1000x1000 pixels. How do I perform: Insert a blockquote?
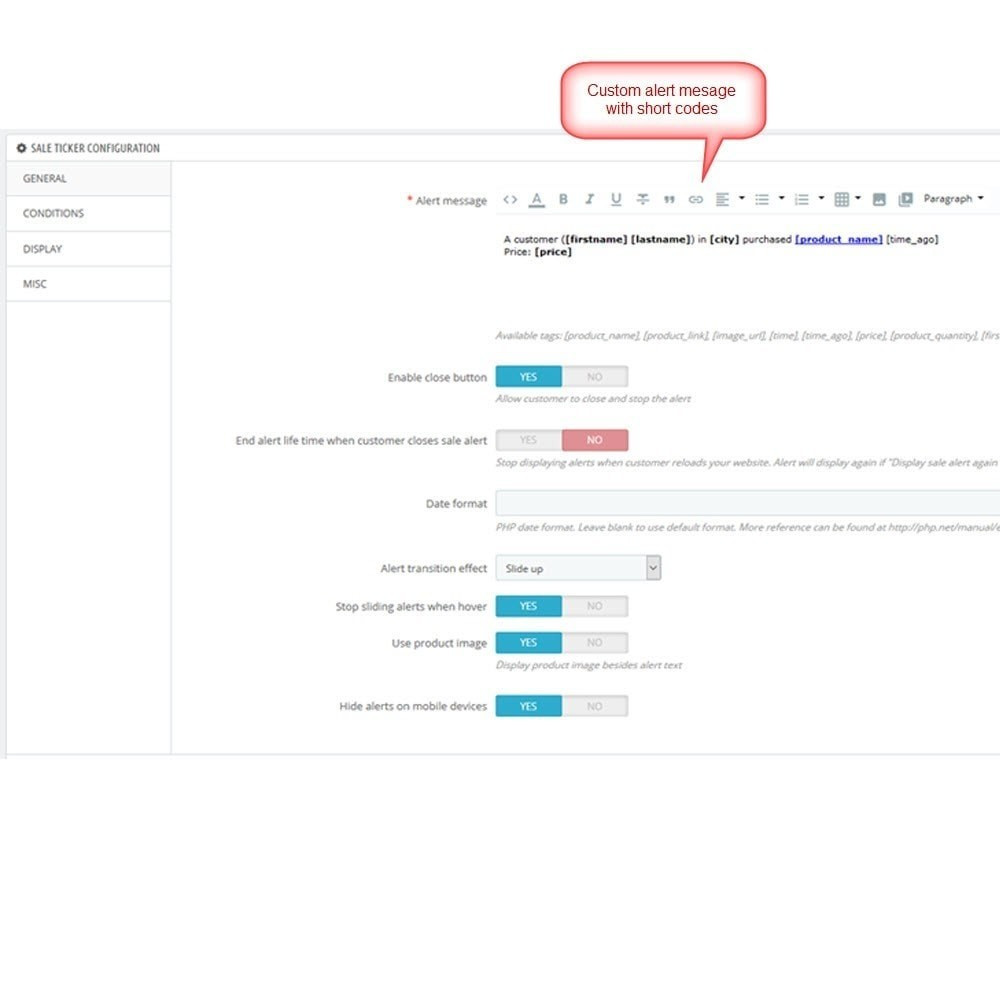669,200
